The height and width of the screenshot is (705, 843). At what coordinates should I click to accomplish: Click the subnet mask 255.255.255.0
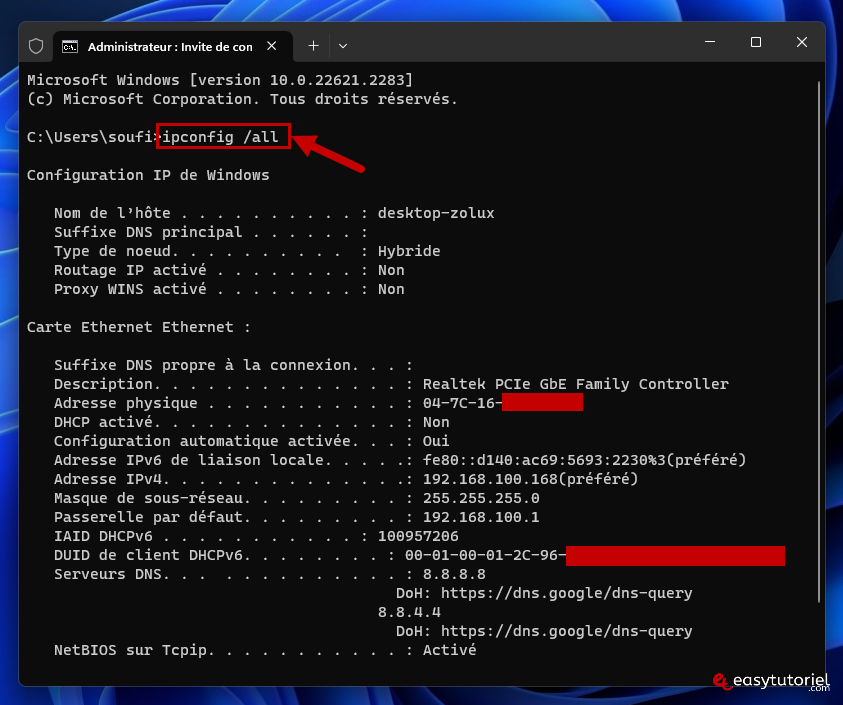coord(481,499)
